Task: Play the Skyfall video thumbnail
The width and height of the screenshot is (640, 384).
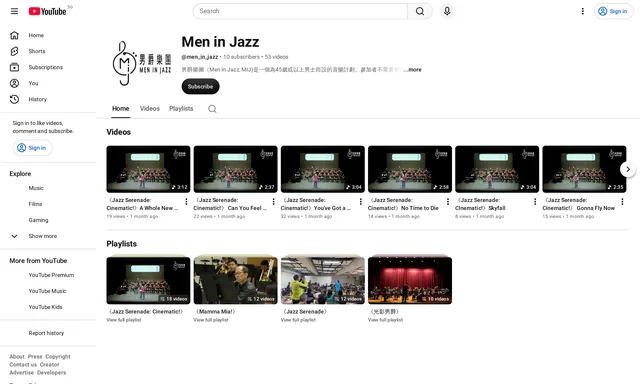Action: (497, 169)
